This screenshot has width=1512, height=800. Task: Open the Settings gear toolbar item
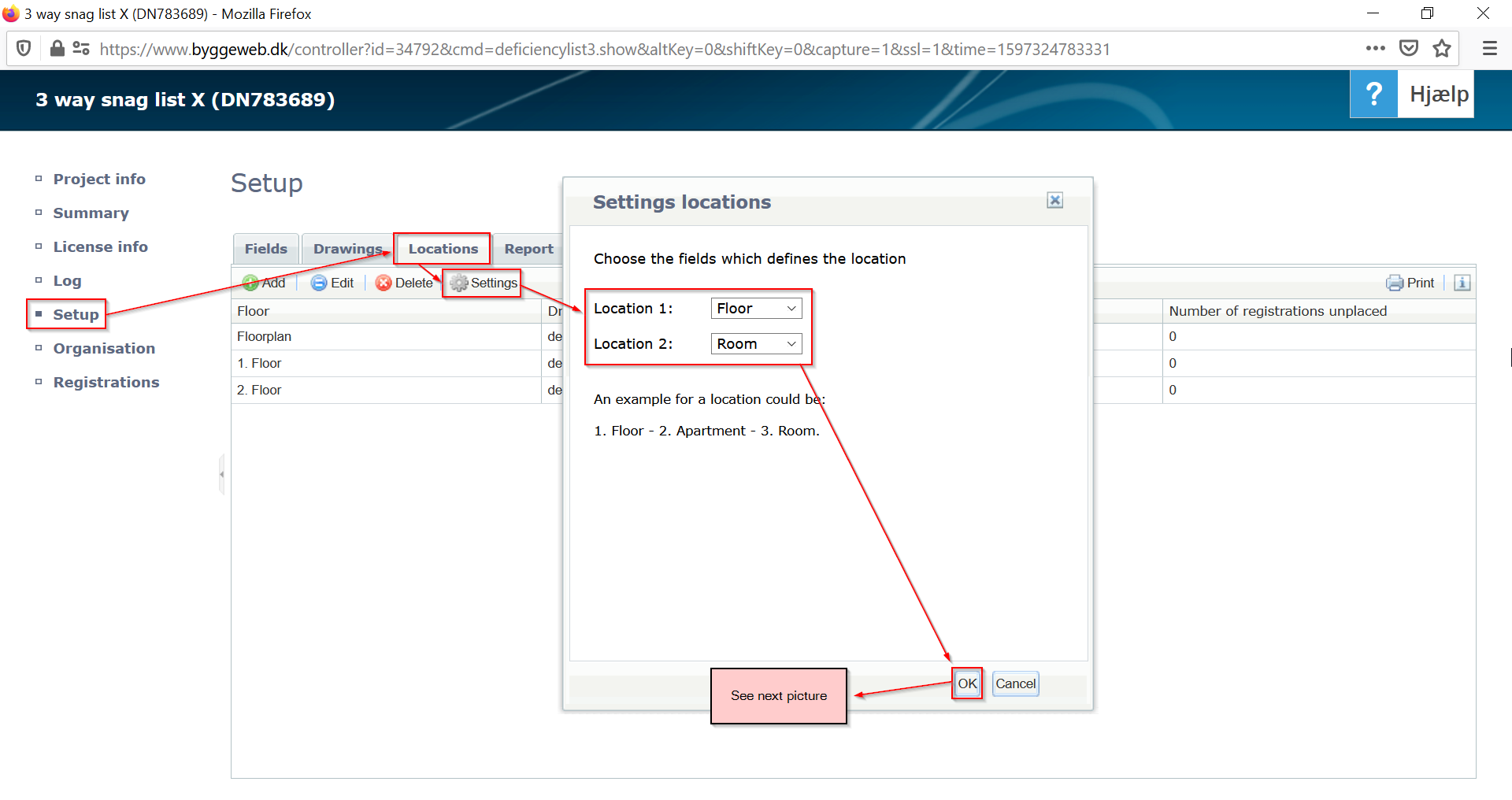pyautogui.click(x=483, y=283)
